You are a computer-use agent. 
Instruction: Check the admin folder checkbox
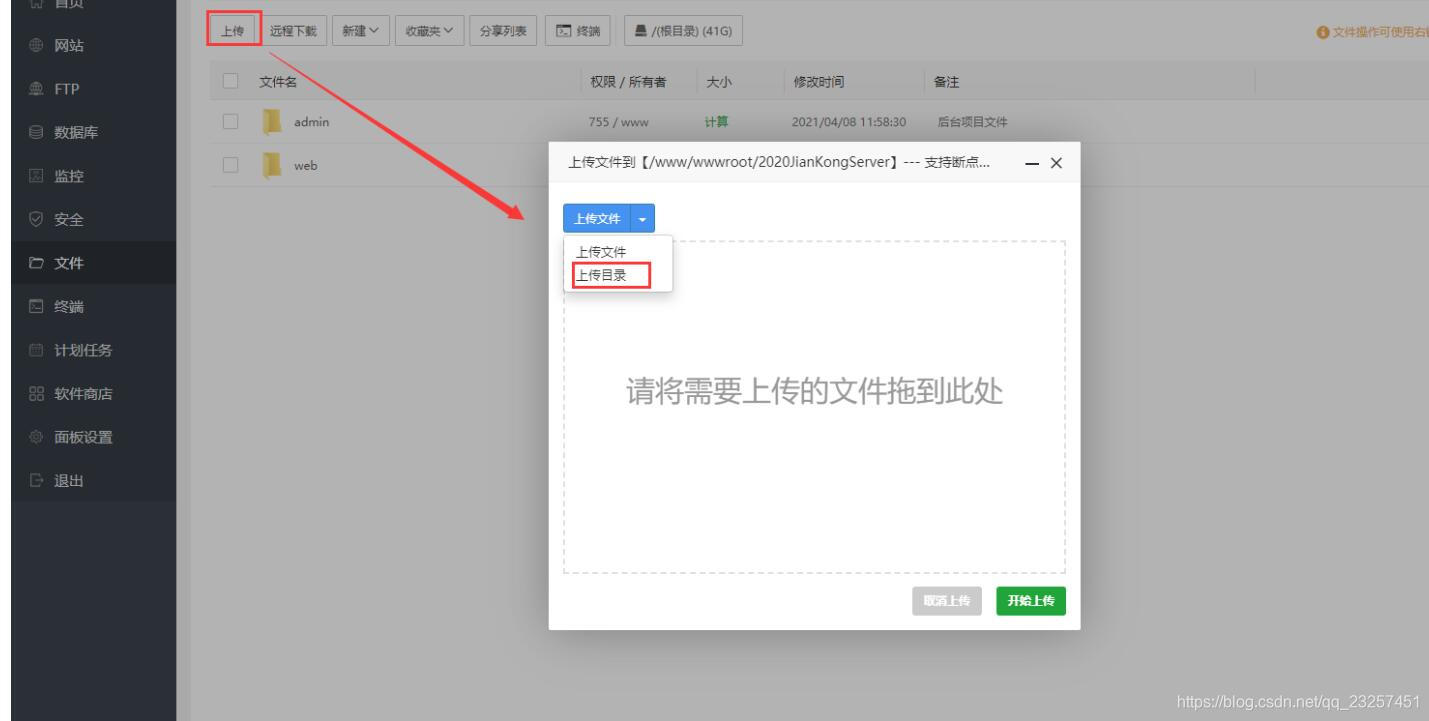pos(231,122)
